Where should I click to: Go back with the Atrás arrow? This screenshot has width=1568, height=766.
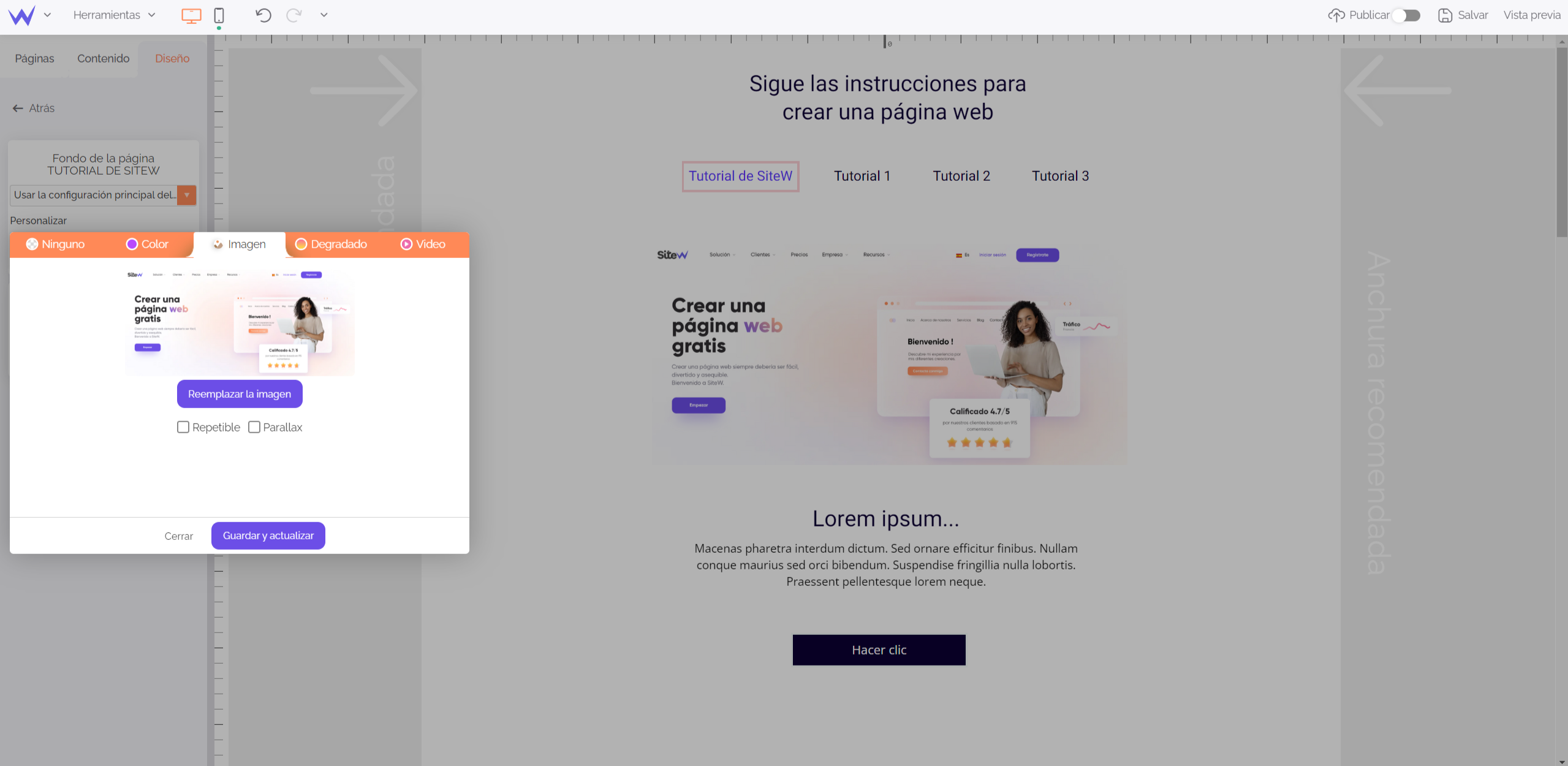[18, 108]
